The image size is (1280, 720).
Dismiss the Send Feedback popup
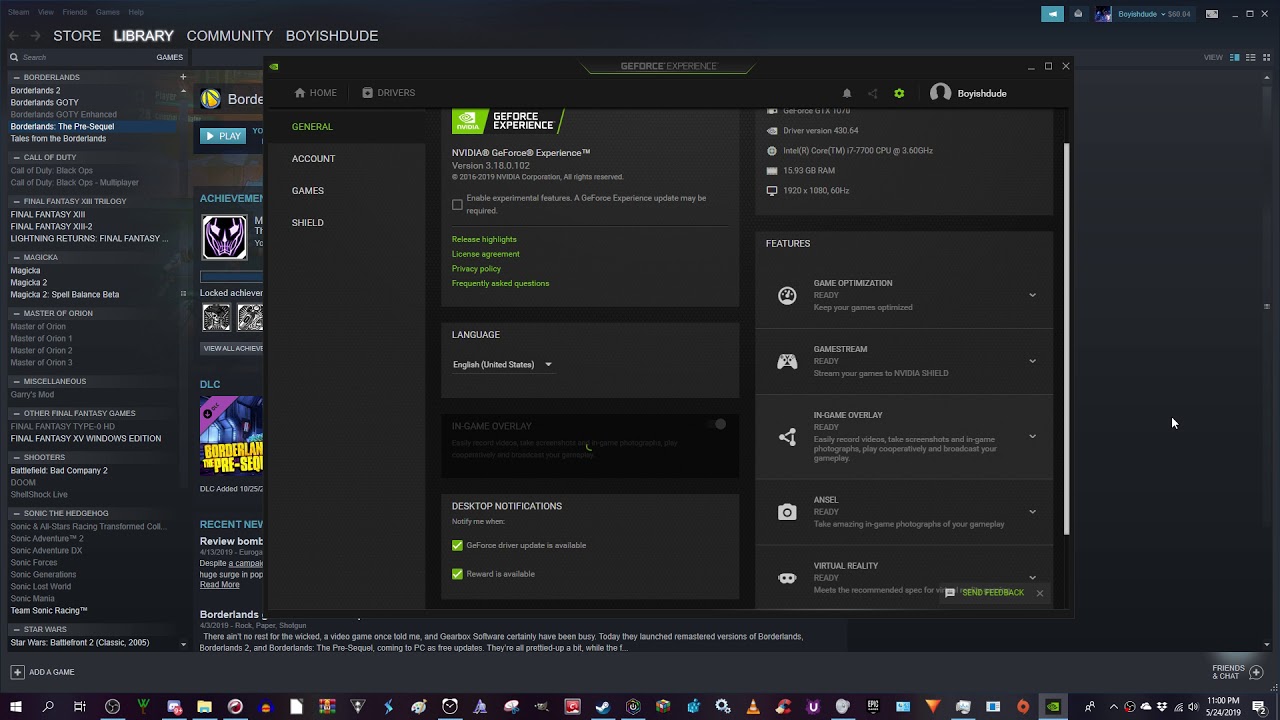[x=1040, y=593]
